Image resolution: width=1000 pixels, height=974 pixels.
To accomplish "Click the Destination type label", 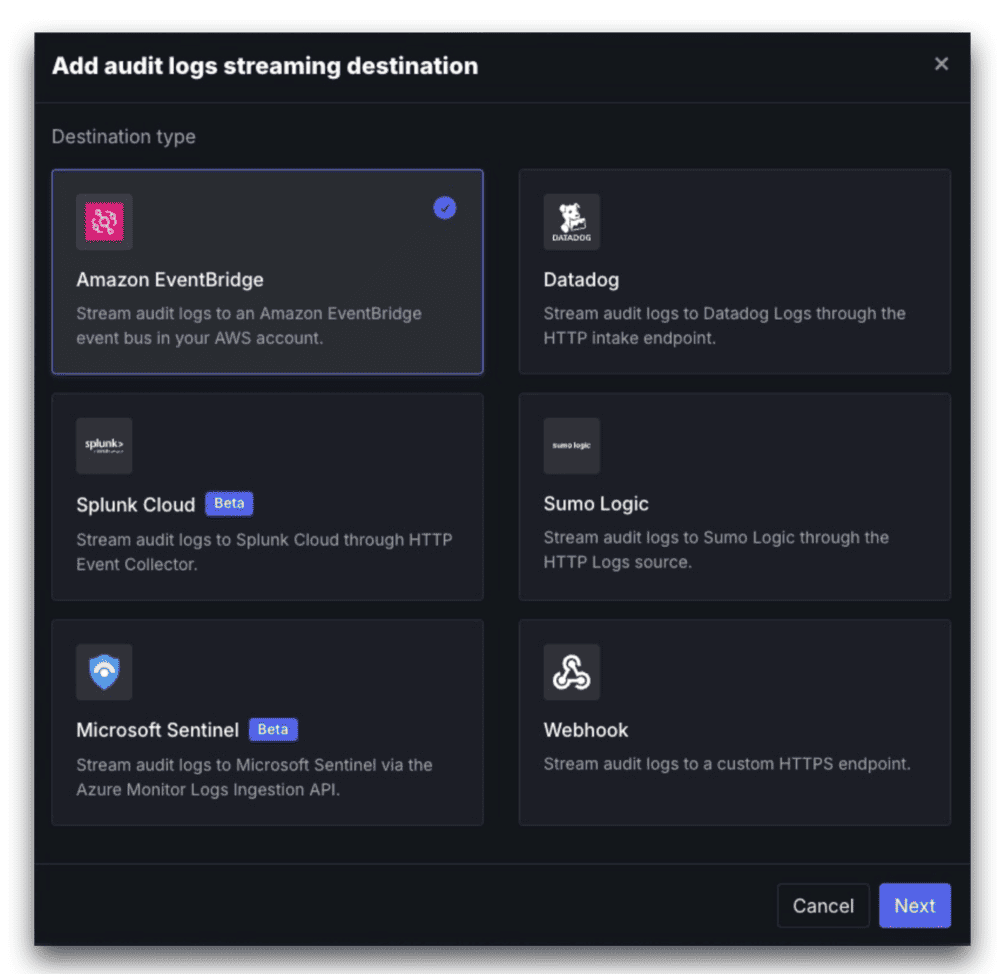I will (124, 137).
